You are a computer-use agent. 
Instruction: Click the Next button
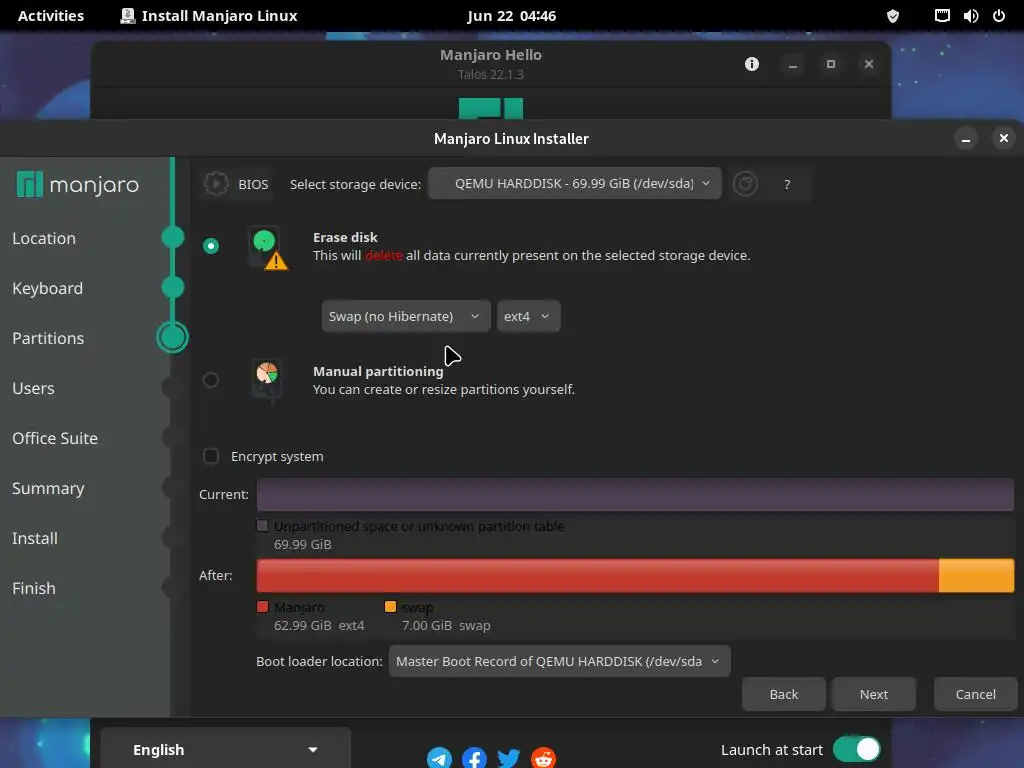[874, 694]
